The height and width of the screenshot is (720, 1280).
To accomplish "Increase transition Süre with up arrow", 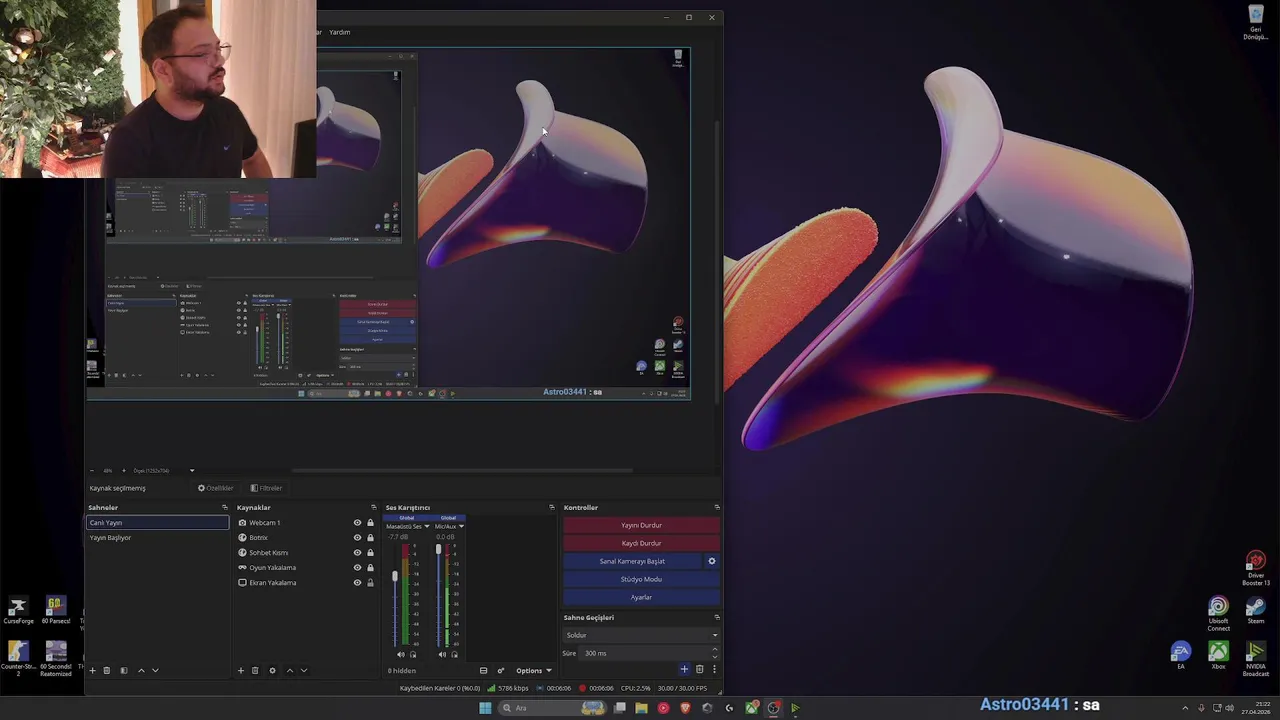I will [714, 650].
